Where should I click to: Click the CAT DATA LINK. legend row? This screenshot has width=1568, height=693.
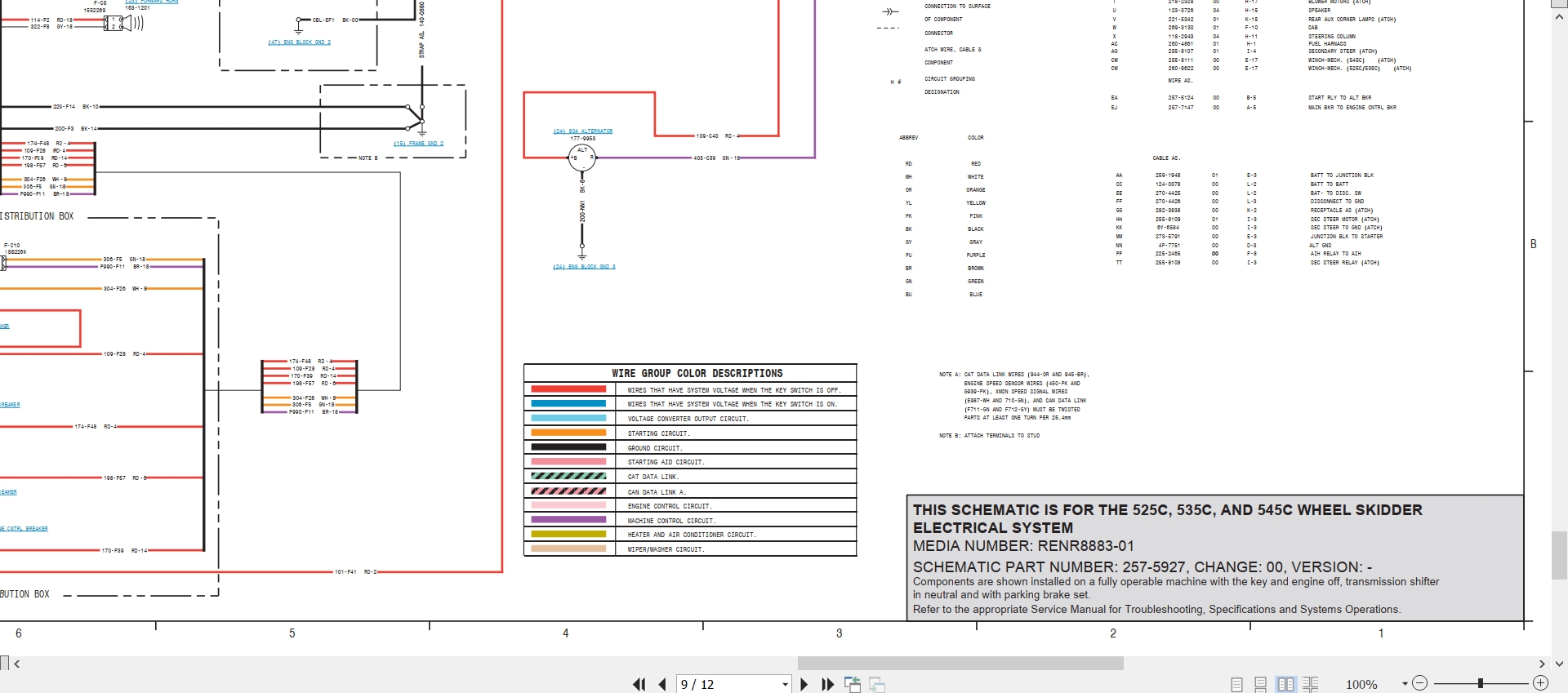(690, 477)
